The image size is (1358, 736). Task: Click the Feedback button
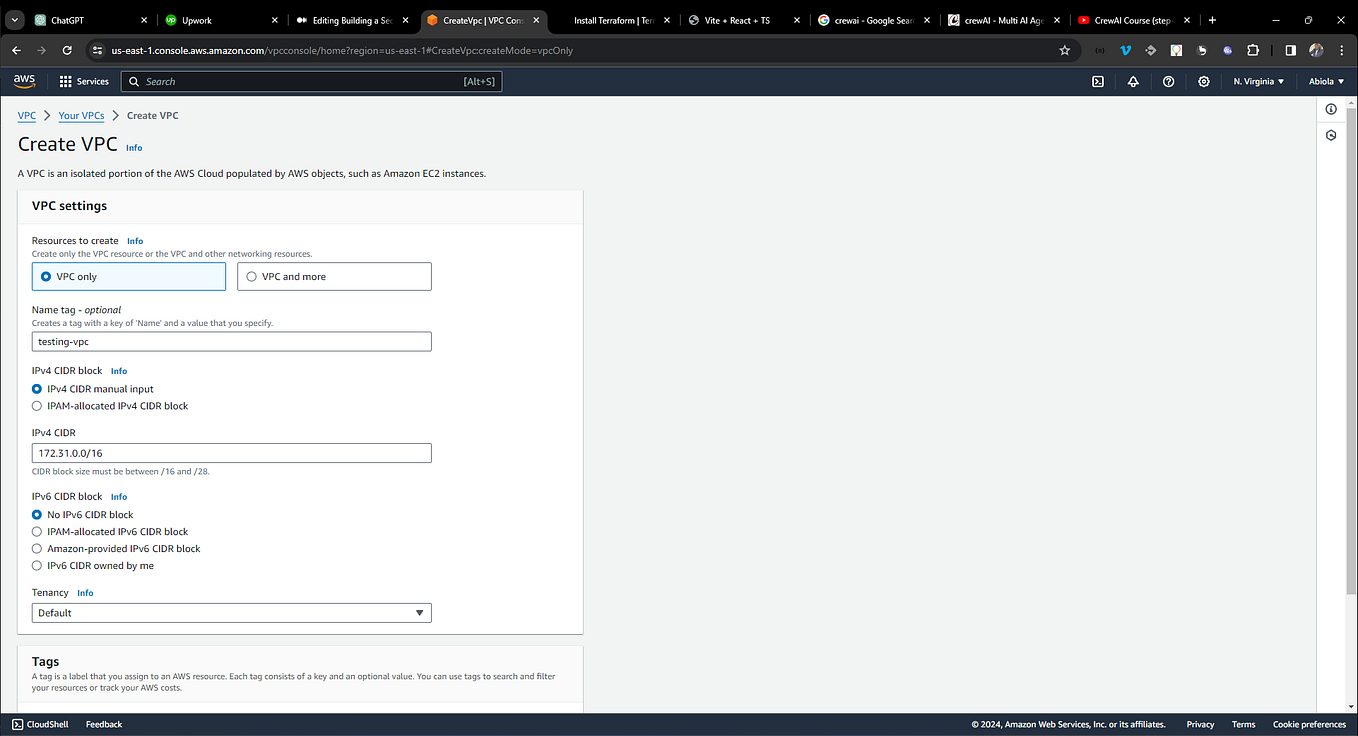[x=104, y=724]
